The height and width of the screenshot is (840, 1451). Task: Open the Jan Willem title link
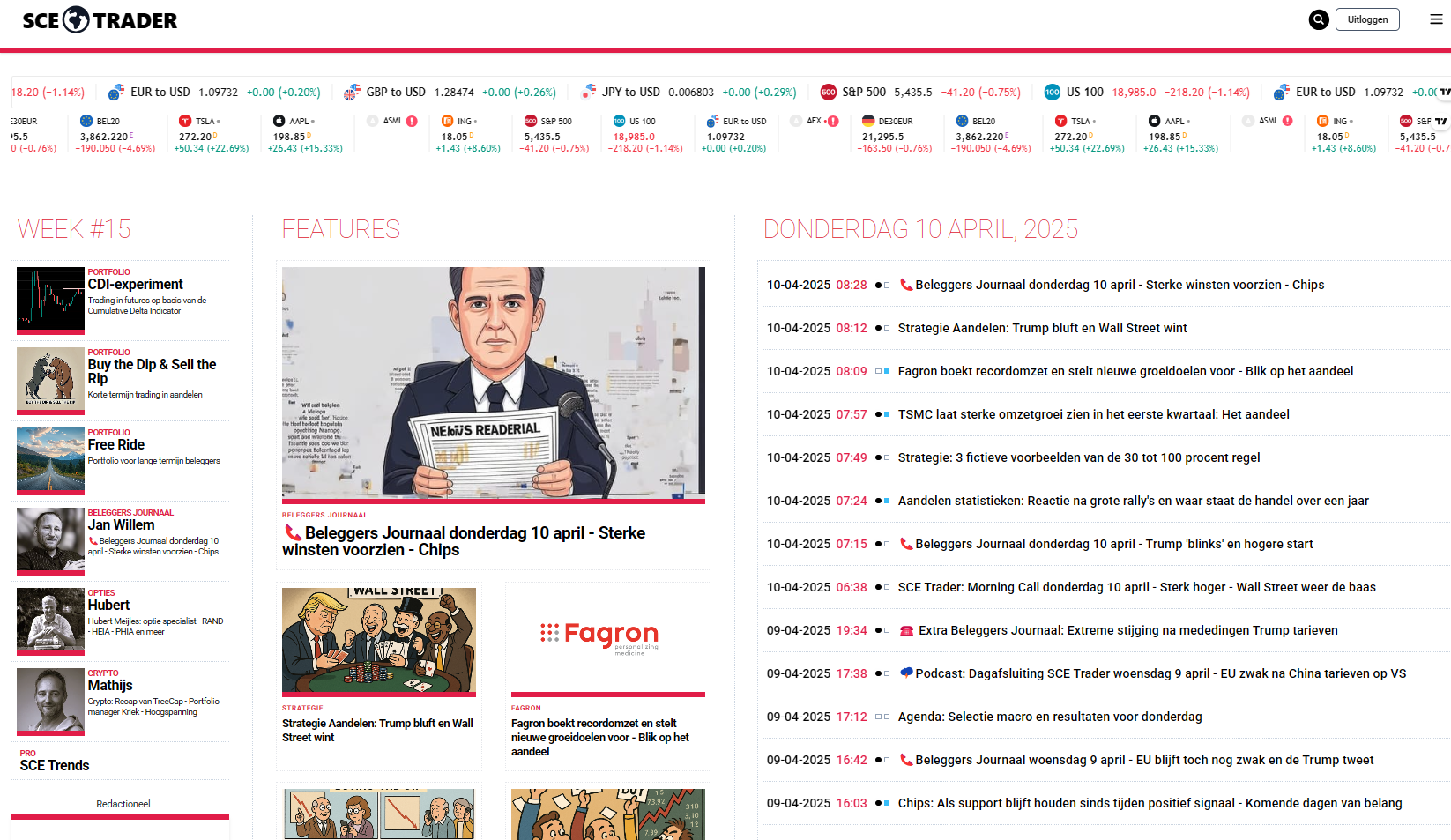(x=121, y=524)
